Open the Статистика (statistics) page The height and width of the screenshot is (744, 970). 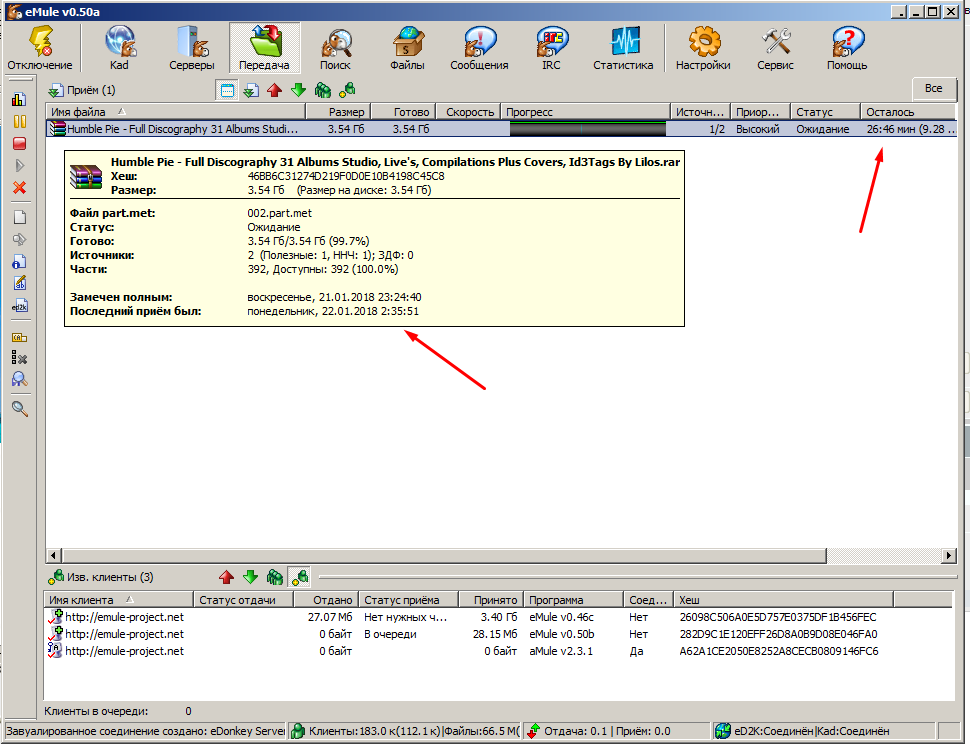point(623,48)
